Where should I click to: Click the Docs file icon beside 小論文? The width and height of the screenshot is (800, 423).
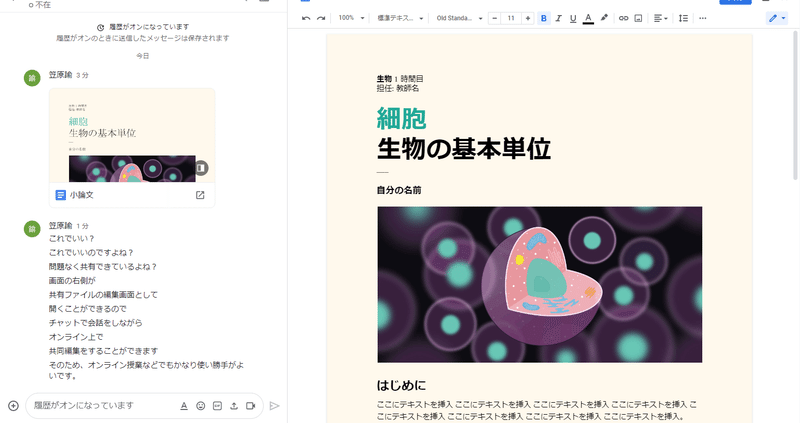click(61, 195)
